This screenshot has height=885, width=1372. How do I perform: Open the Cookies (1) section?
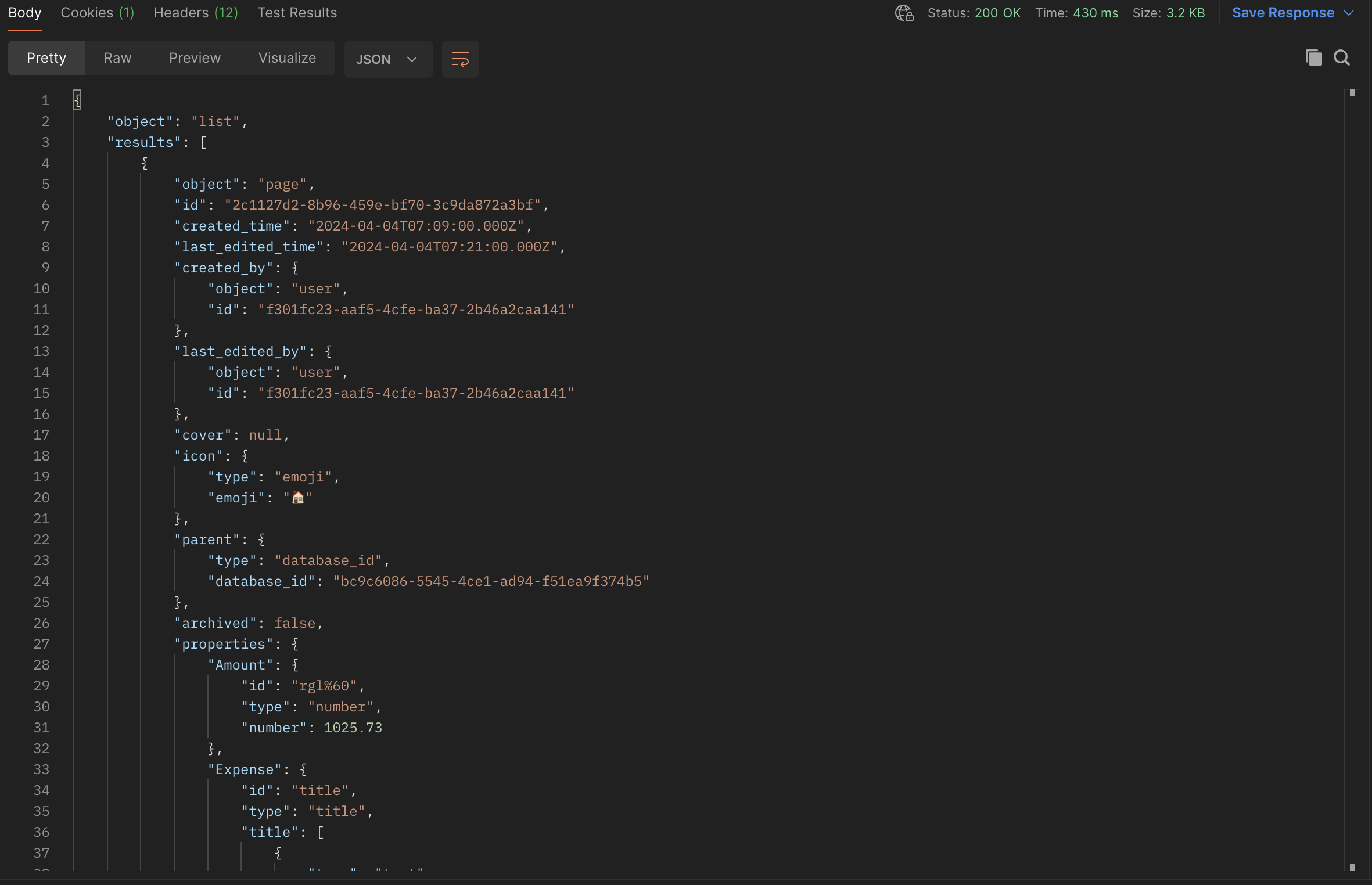(98, 12)
